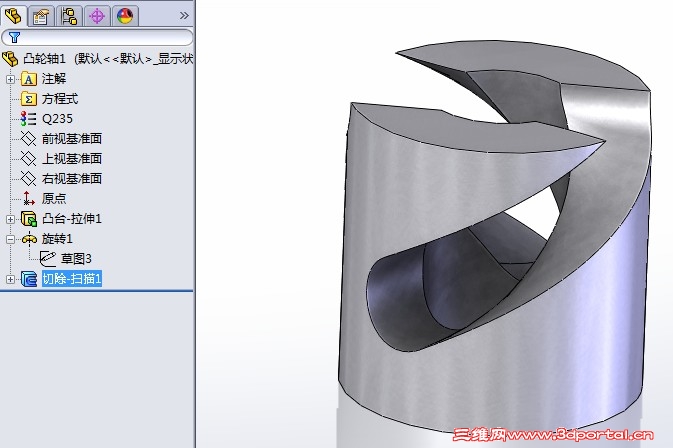Click the 旋转1 revolve icon

click(x=29, y=239)
